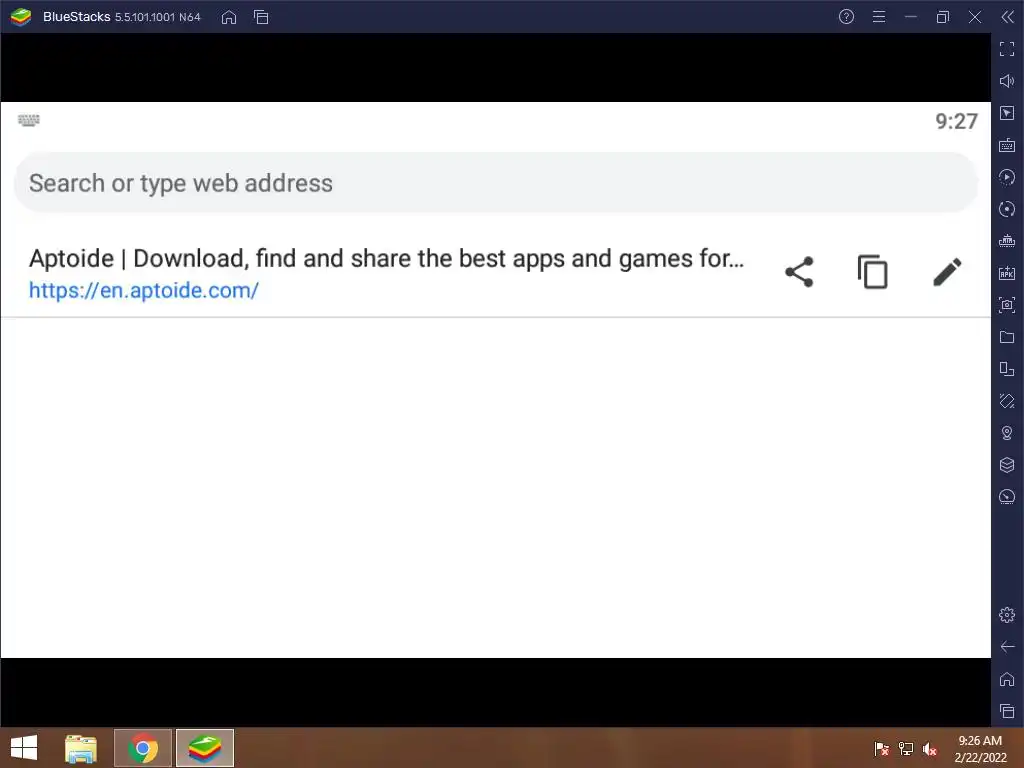Share the Aptoide URL
1024x768 pixels.
(799, 272)
